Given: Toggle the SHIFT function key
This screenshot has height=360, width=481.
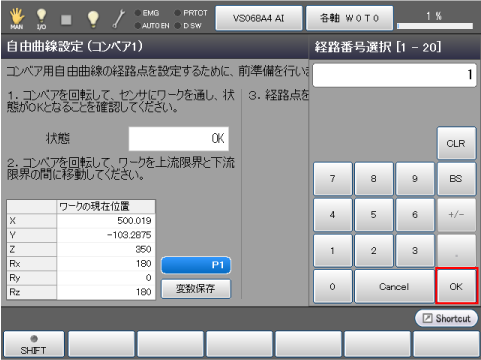Looking at the screenshot, I should point(33,344).
